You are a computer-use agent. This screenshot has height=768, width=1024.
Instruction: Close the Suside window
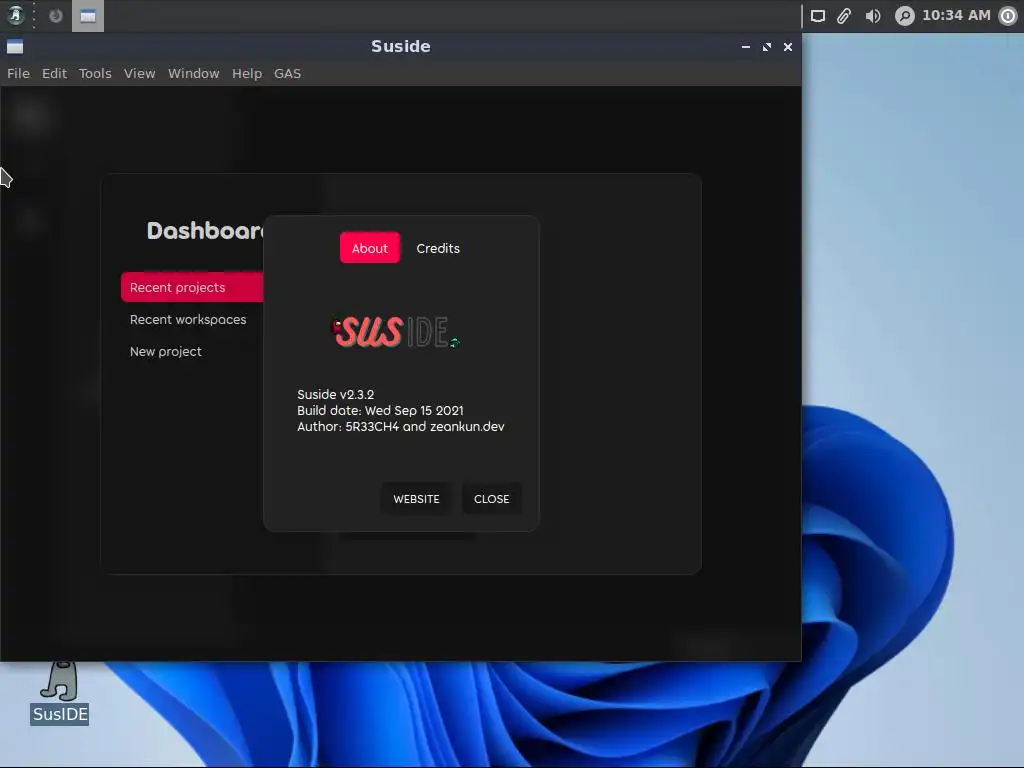pyautogui.click(x=788, y=47)
